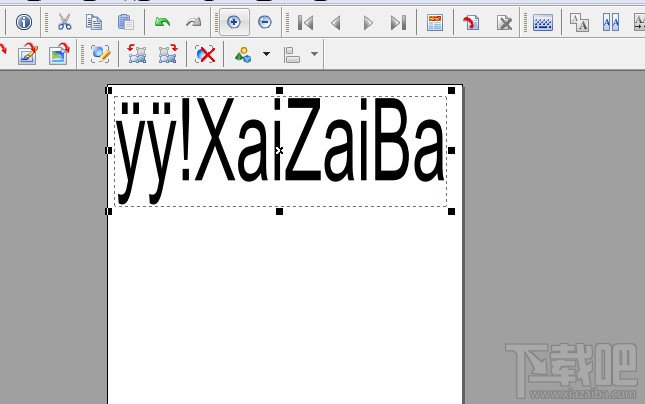645x404 pixels.
Task: Undo with the green arrow
Action: (x=162, y=22)
